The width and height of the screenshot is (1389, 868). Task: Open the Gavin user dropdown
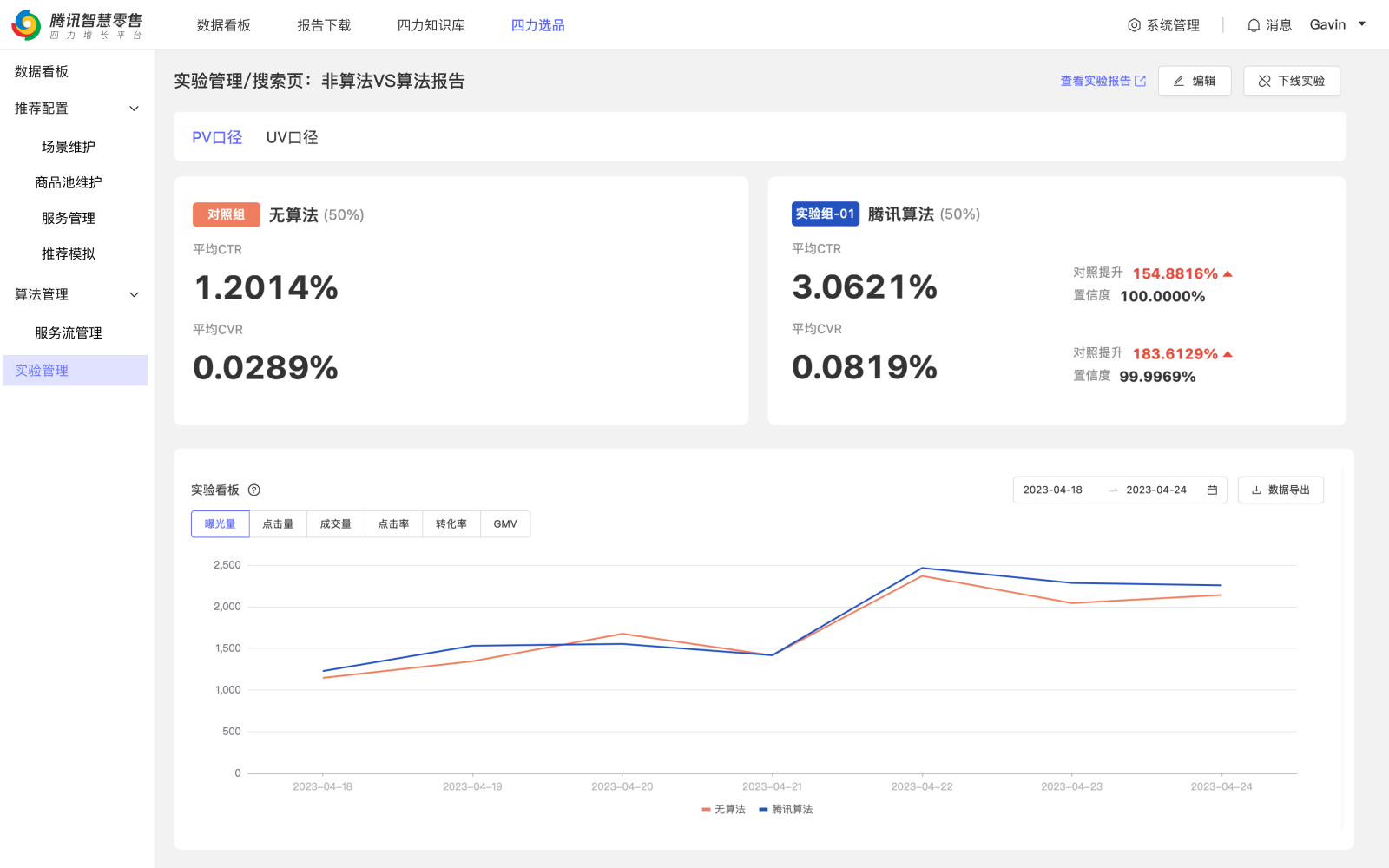pos(1338,24)
